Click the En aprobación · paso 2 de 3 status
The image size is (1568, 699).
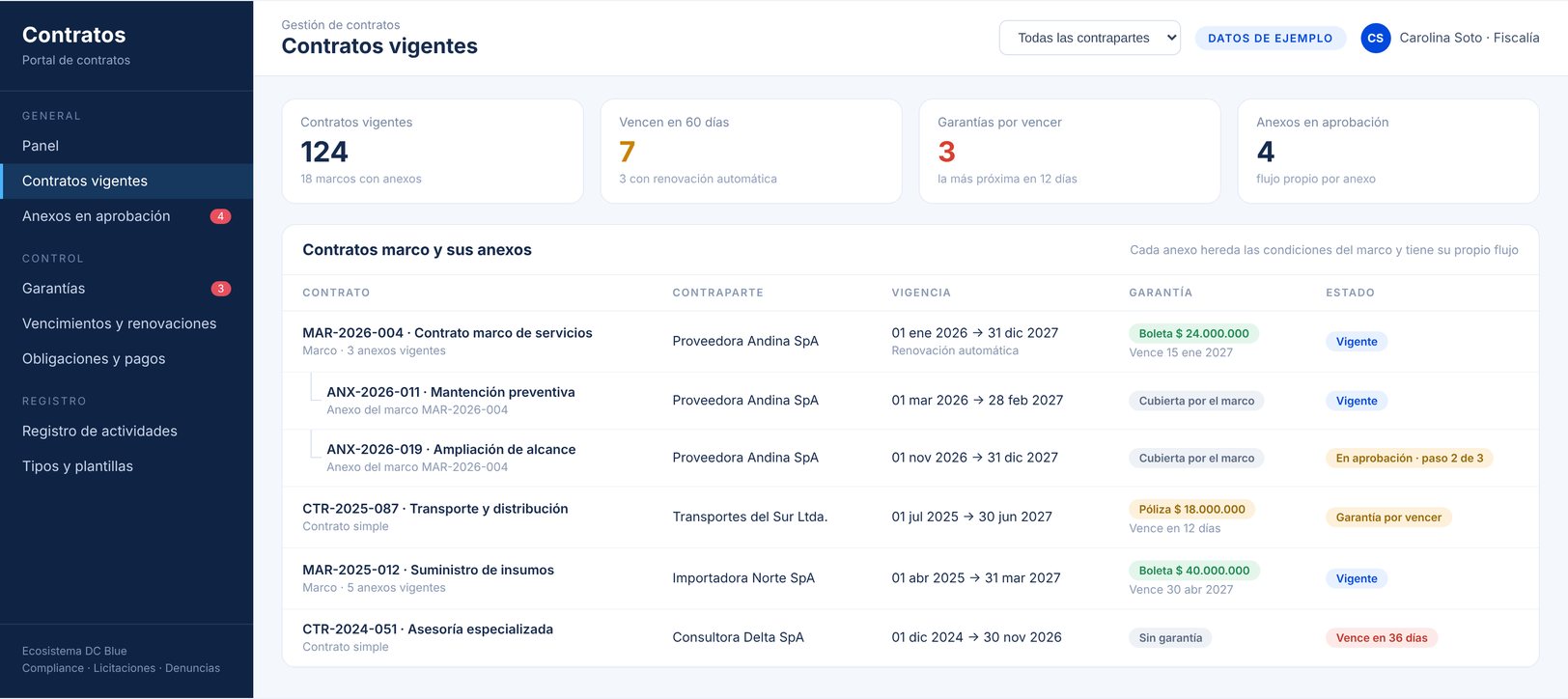pyautogui.click(x=1410, y=459)
